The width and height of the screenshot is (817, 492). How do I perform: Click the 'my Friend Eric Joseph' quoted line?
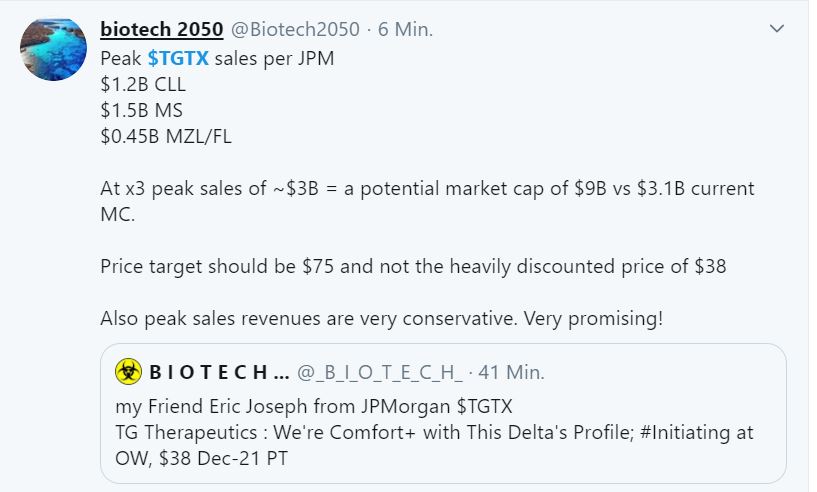(220, 408)
